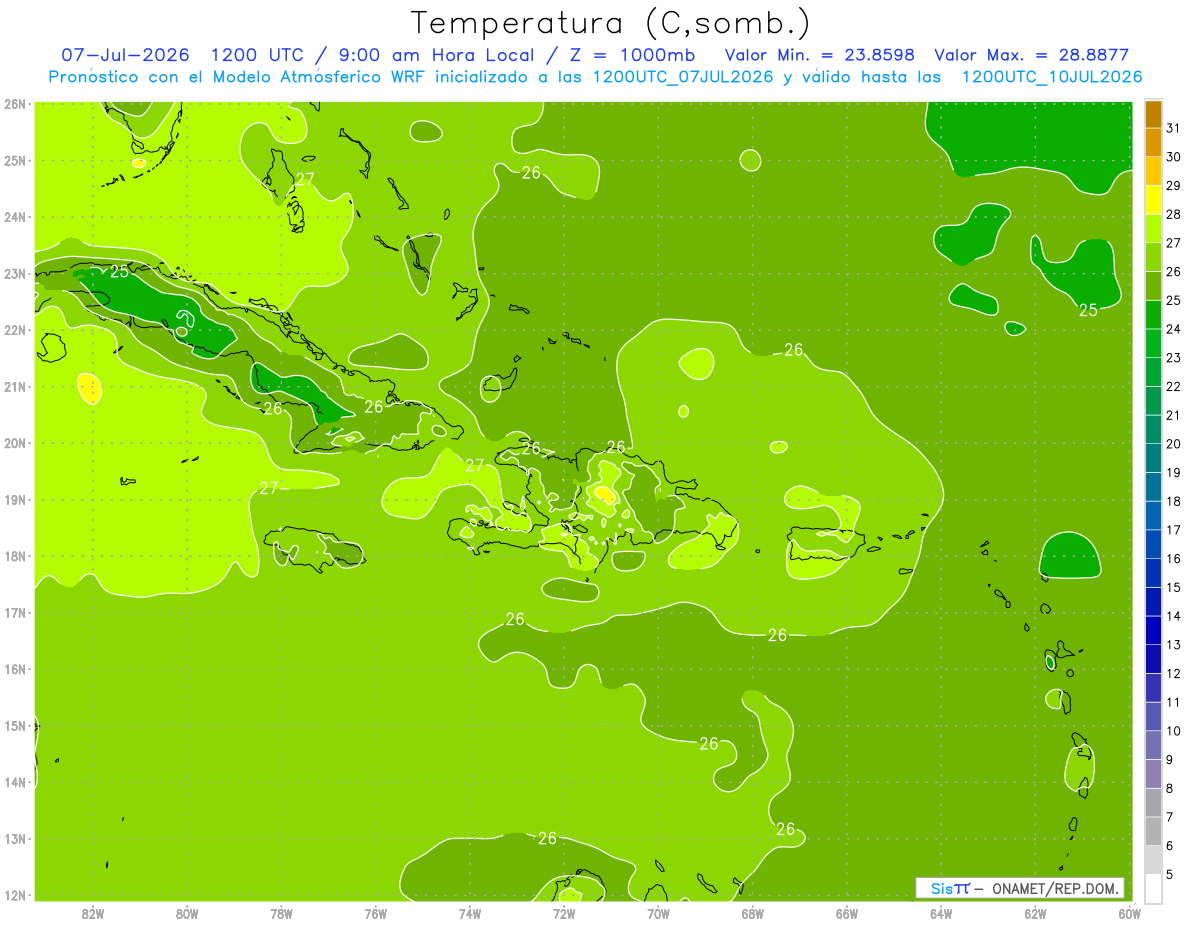Click the "14N" latitude axis label
Image resolution: width=1200 pixels, height=927 pixels.
tap(14, 782)
